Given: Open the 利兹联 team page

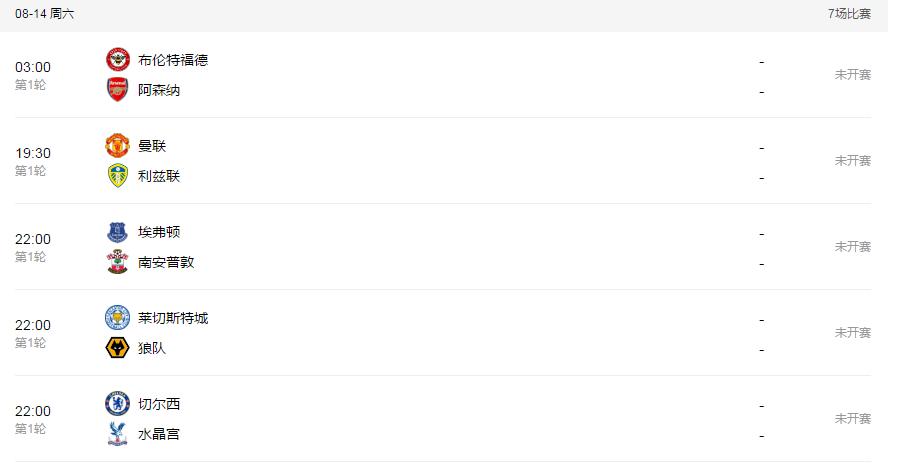Looking at the screenshot, I should point(159,176).
